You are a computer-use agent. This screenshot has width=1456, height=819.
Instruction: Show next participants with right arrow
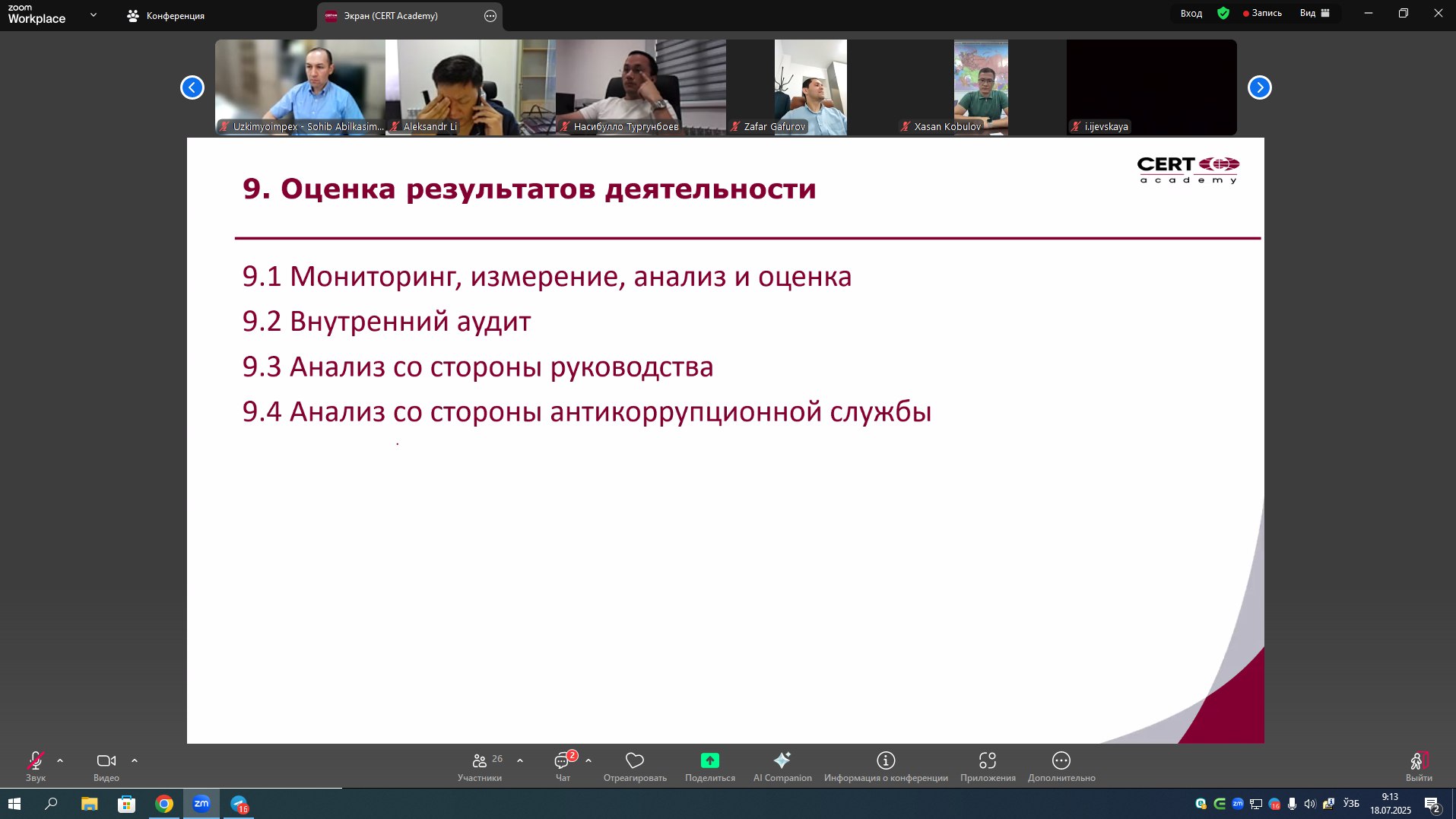tap(1259, 87)
